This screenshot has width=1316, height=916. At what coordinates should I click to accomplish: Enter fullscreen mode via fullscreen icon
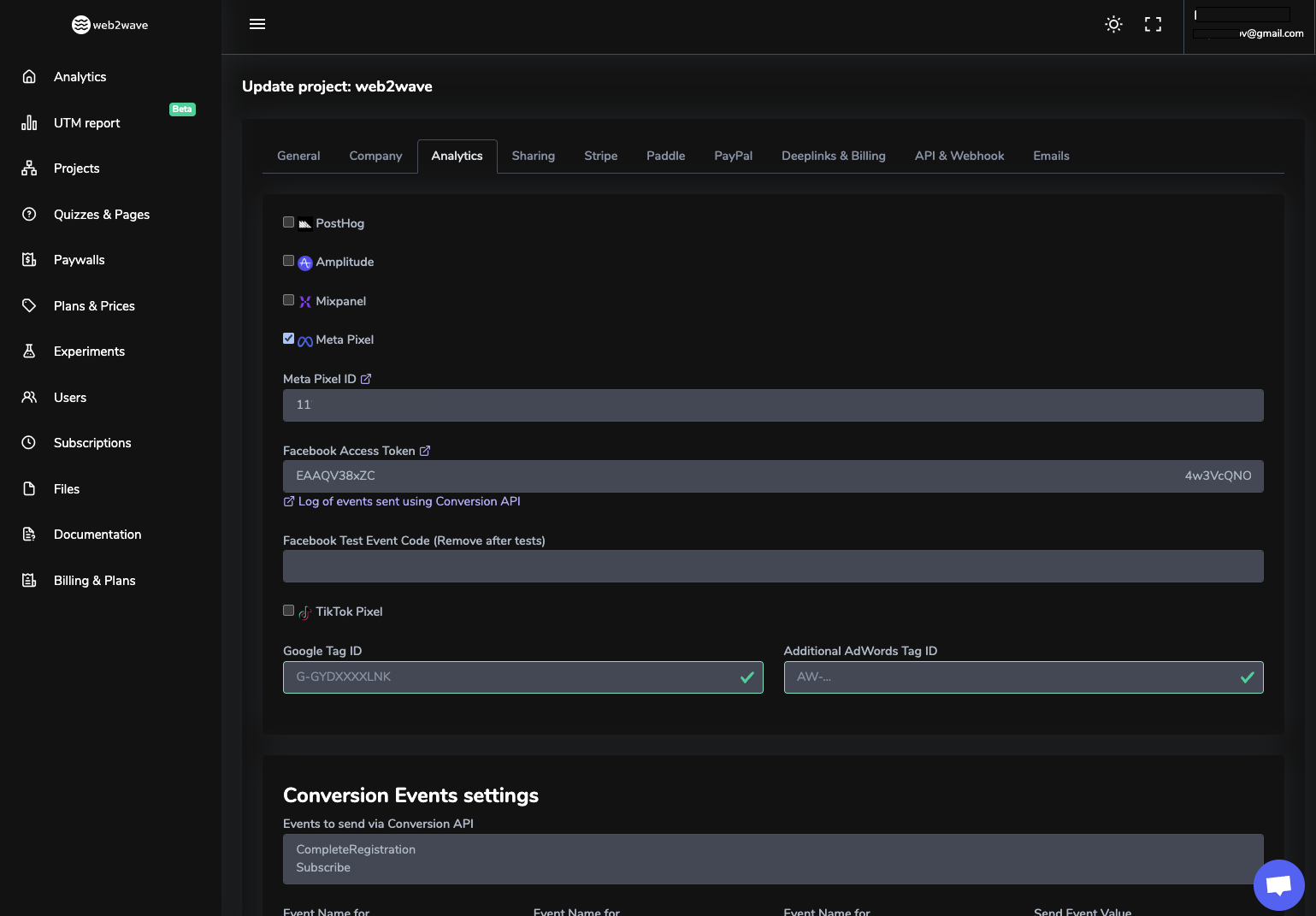(1154, 24)
